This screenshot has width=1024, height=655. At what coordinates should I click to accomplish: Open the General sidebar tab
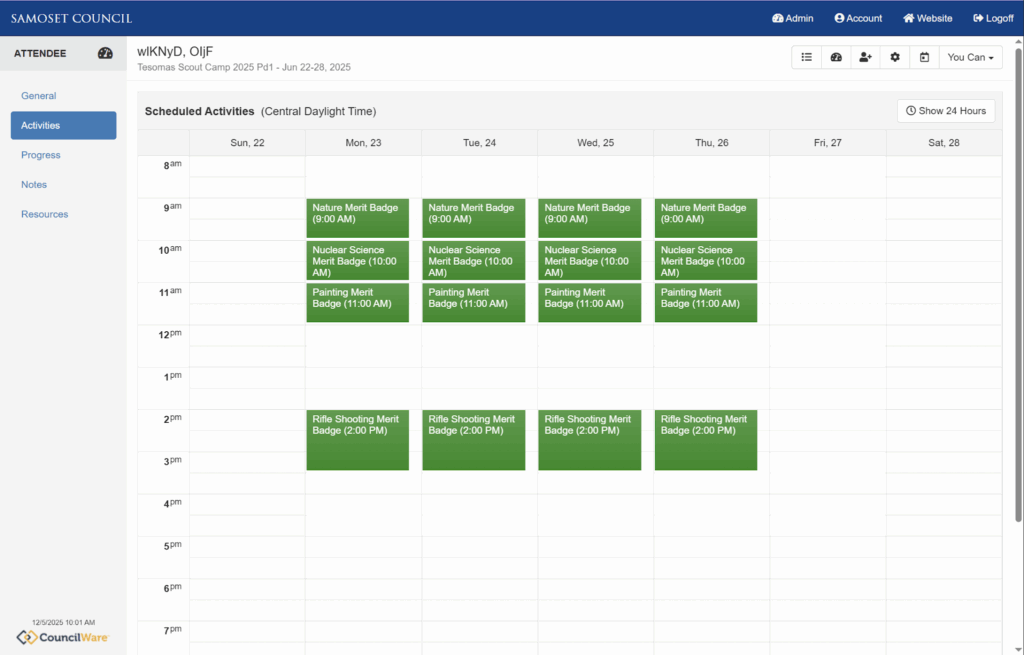click(x=39, y=96)
